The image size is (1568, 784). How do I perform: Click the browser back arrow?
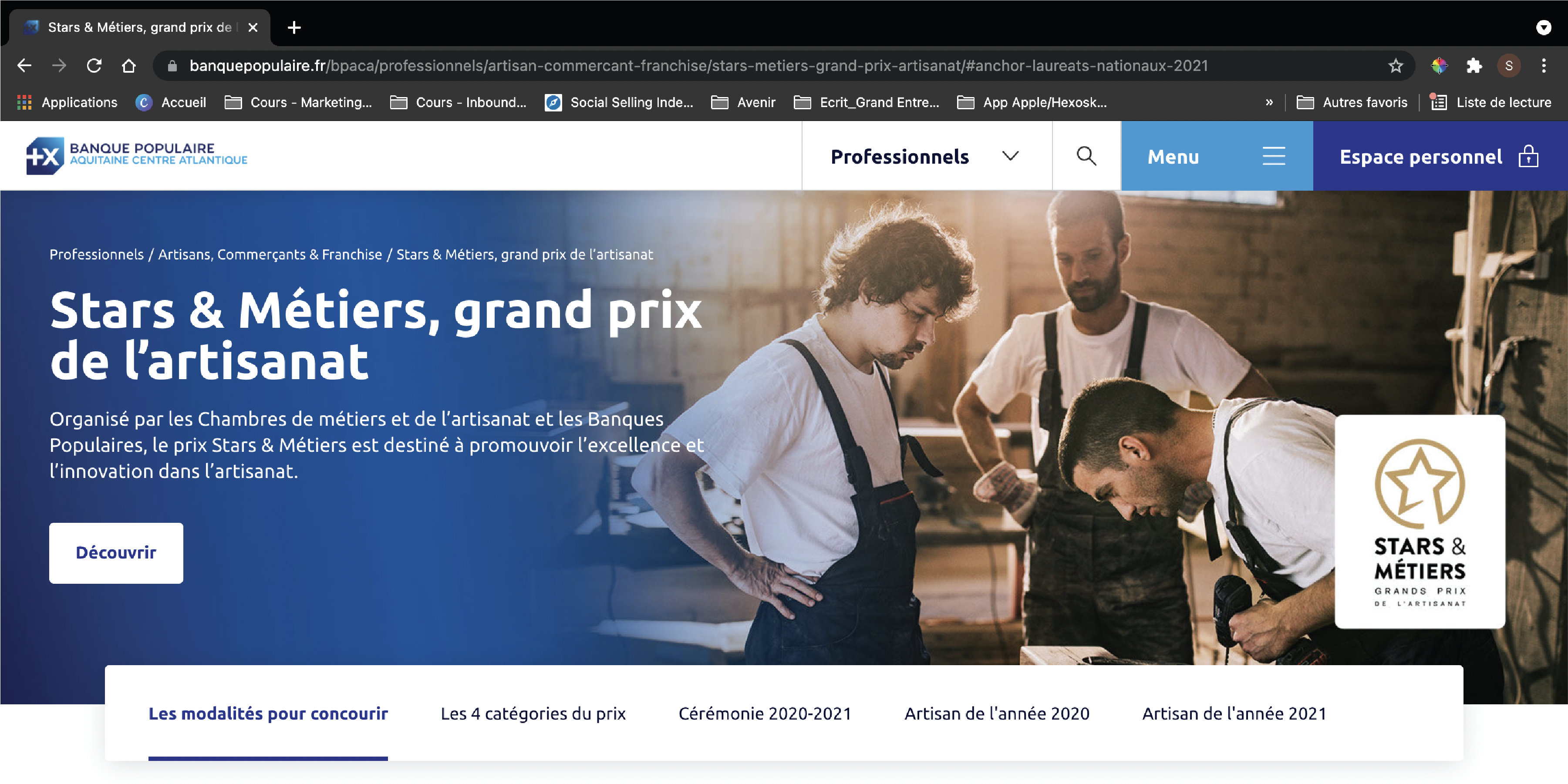(x=24, y=65)
